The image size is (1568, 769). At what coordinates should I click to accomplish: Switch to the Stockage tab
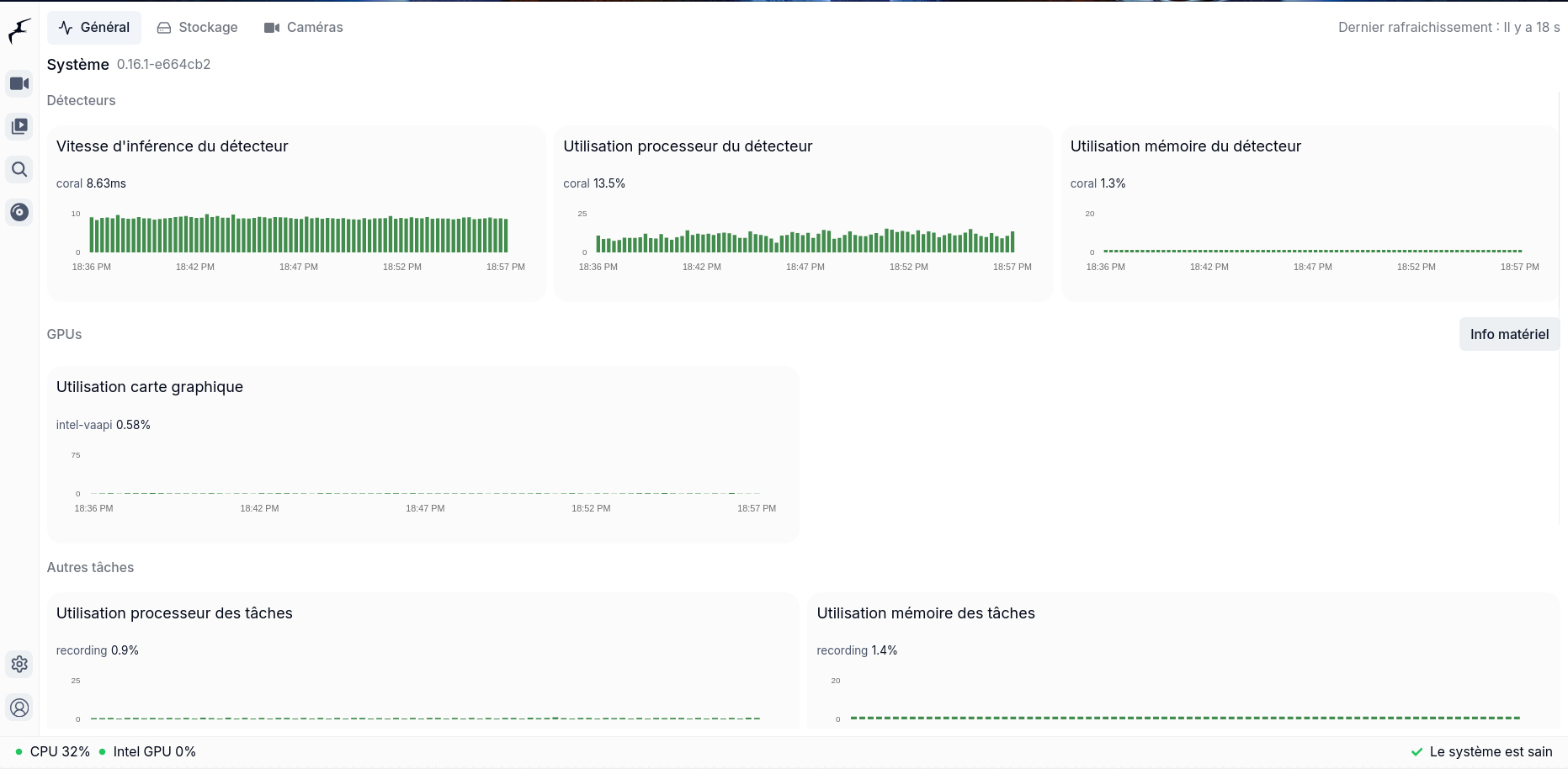[198, 28]
